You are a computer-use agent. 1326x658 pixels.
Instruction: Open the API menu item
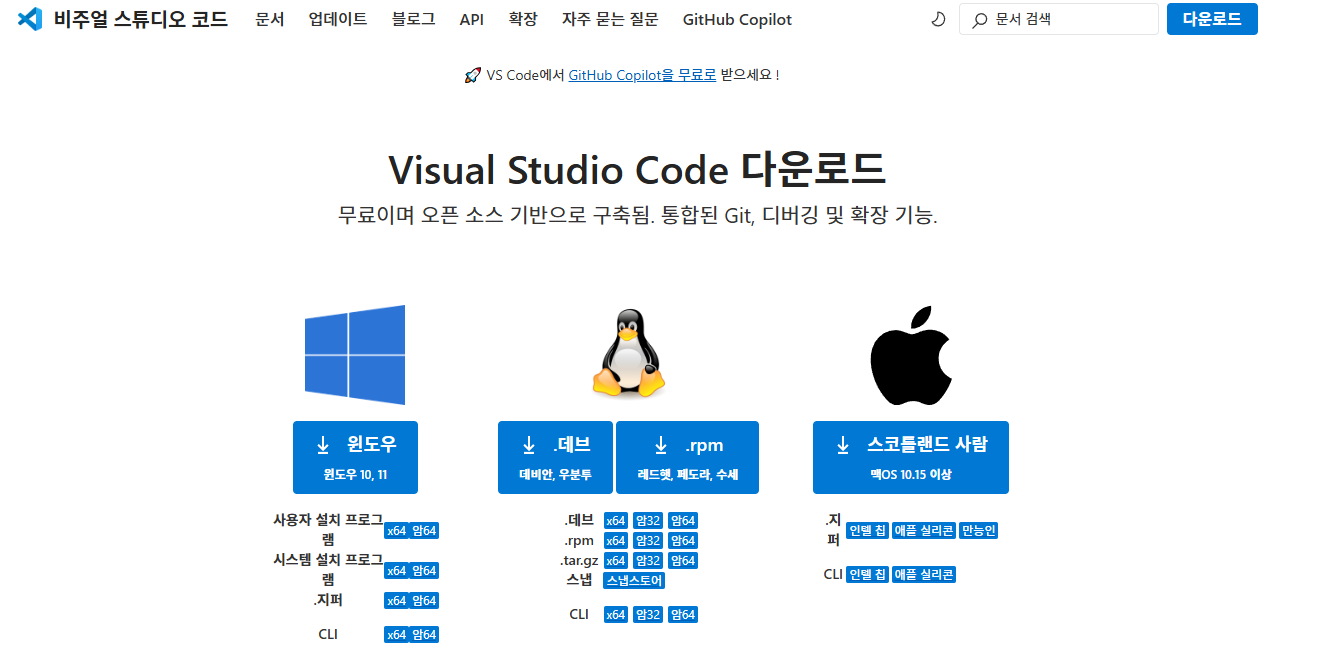472,19
